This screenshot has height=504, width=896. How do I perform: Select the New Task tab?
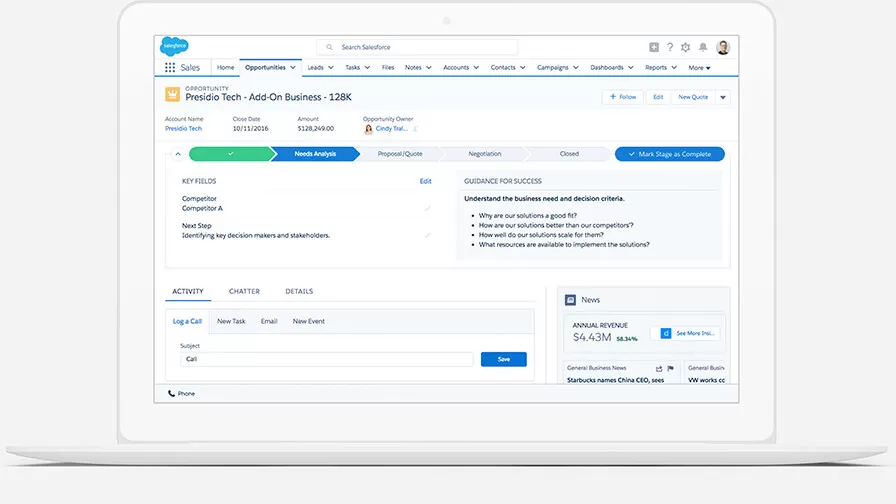231,321
